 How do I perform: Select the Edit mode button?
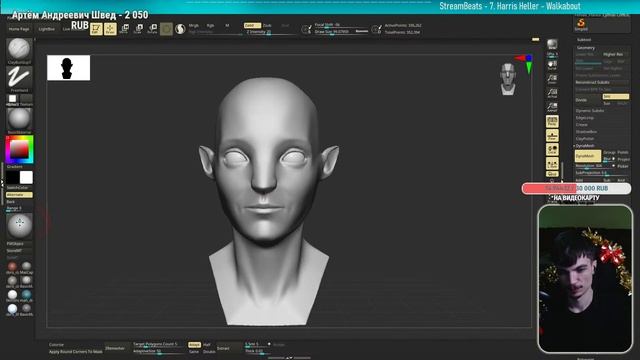[96, 29]
